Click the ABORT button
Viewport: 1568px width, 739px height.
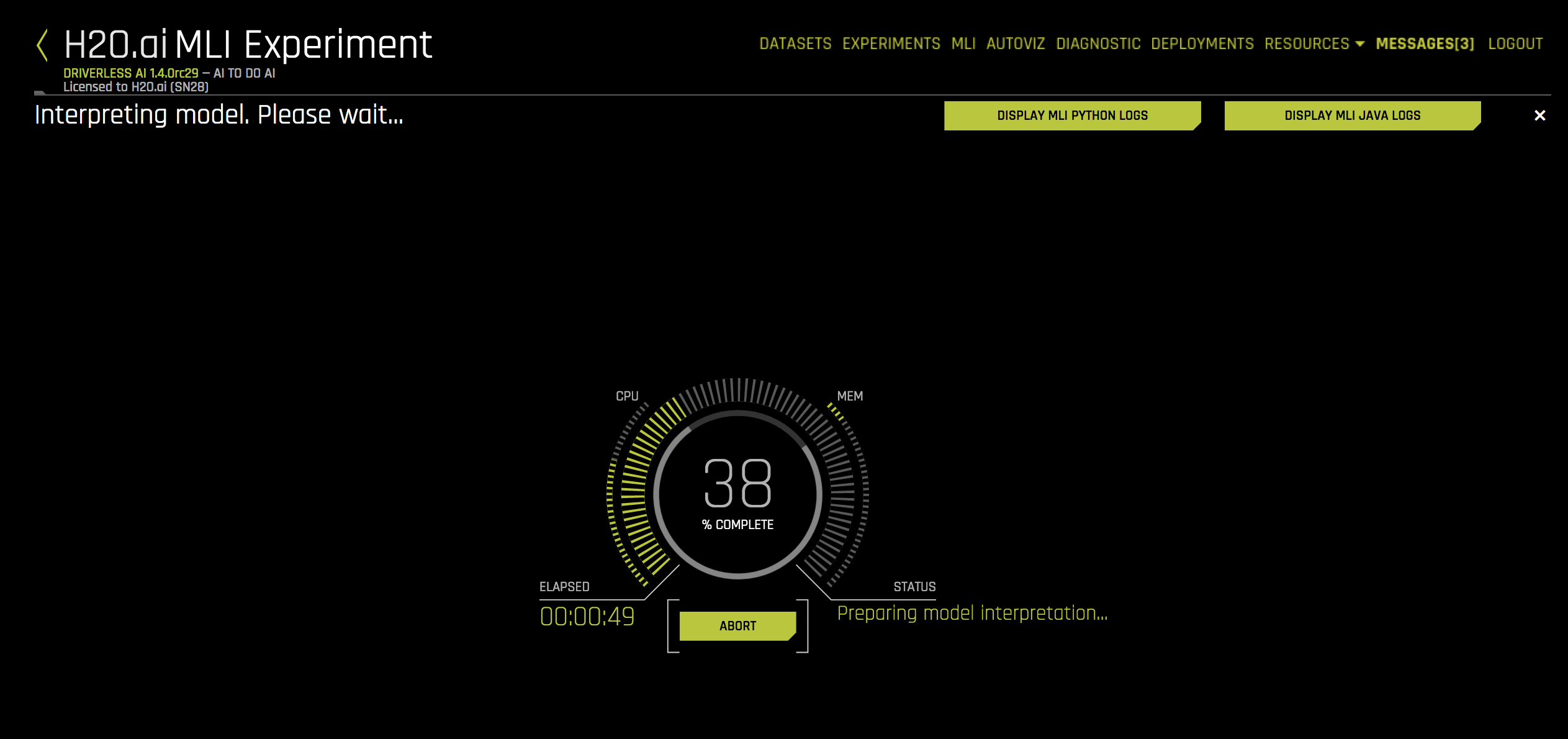click(x=738, y=625)
